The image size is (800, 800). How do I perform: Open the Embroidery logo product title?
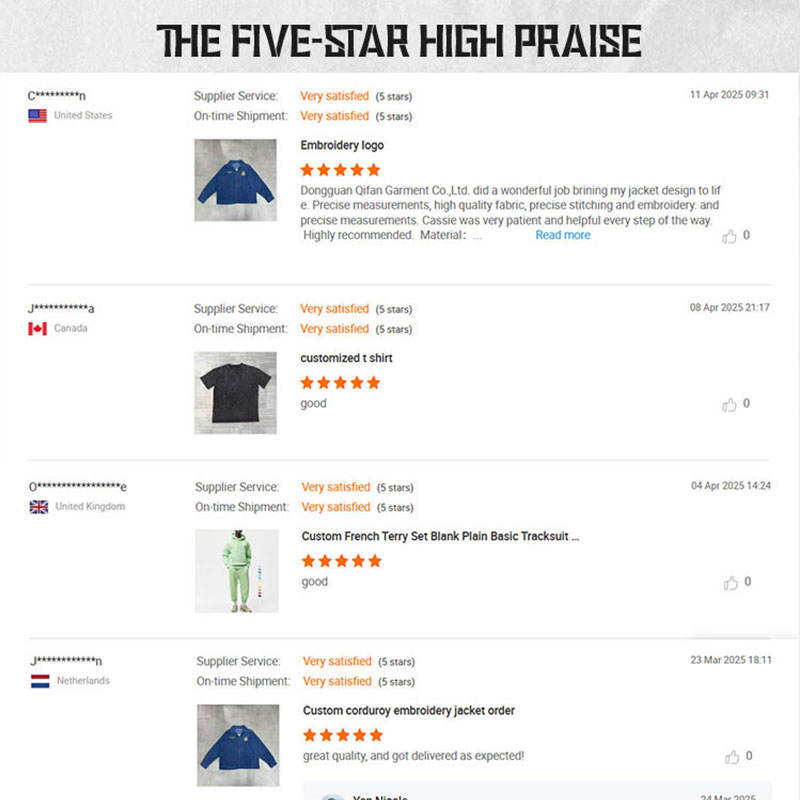pyautogui.click(x=342, y=145)
